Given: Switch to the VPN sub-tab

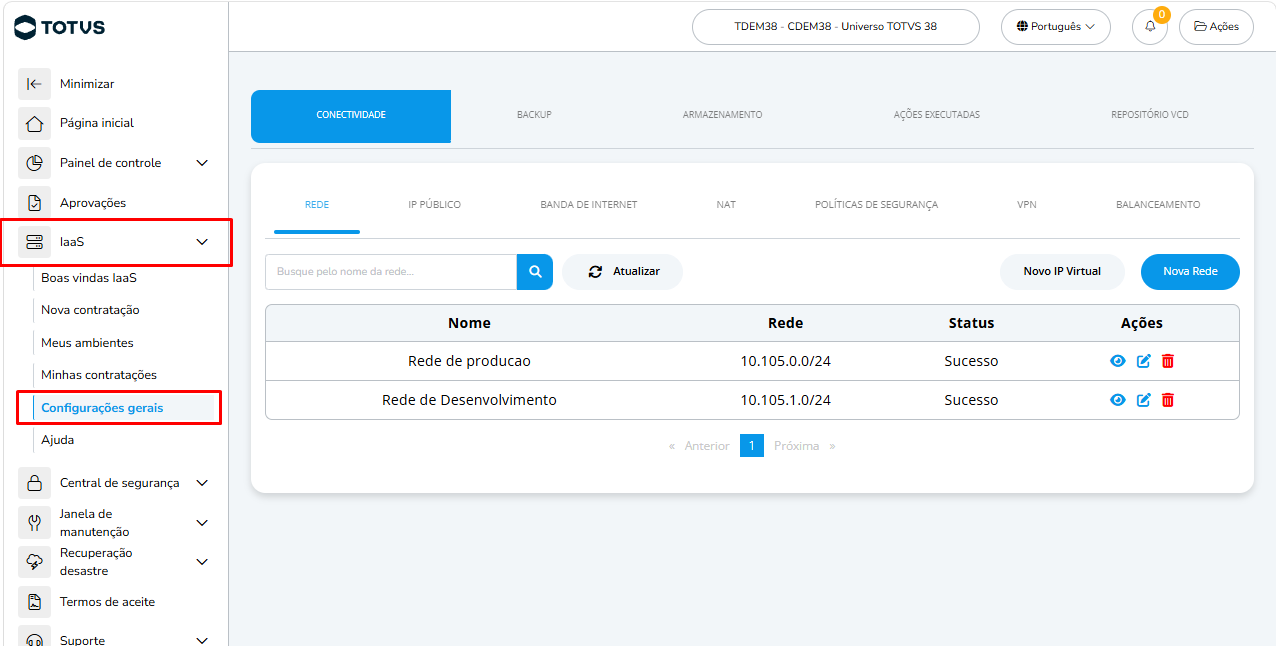Looking at the screenshot, I should point(1027,205).
